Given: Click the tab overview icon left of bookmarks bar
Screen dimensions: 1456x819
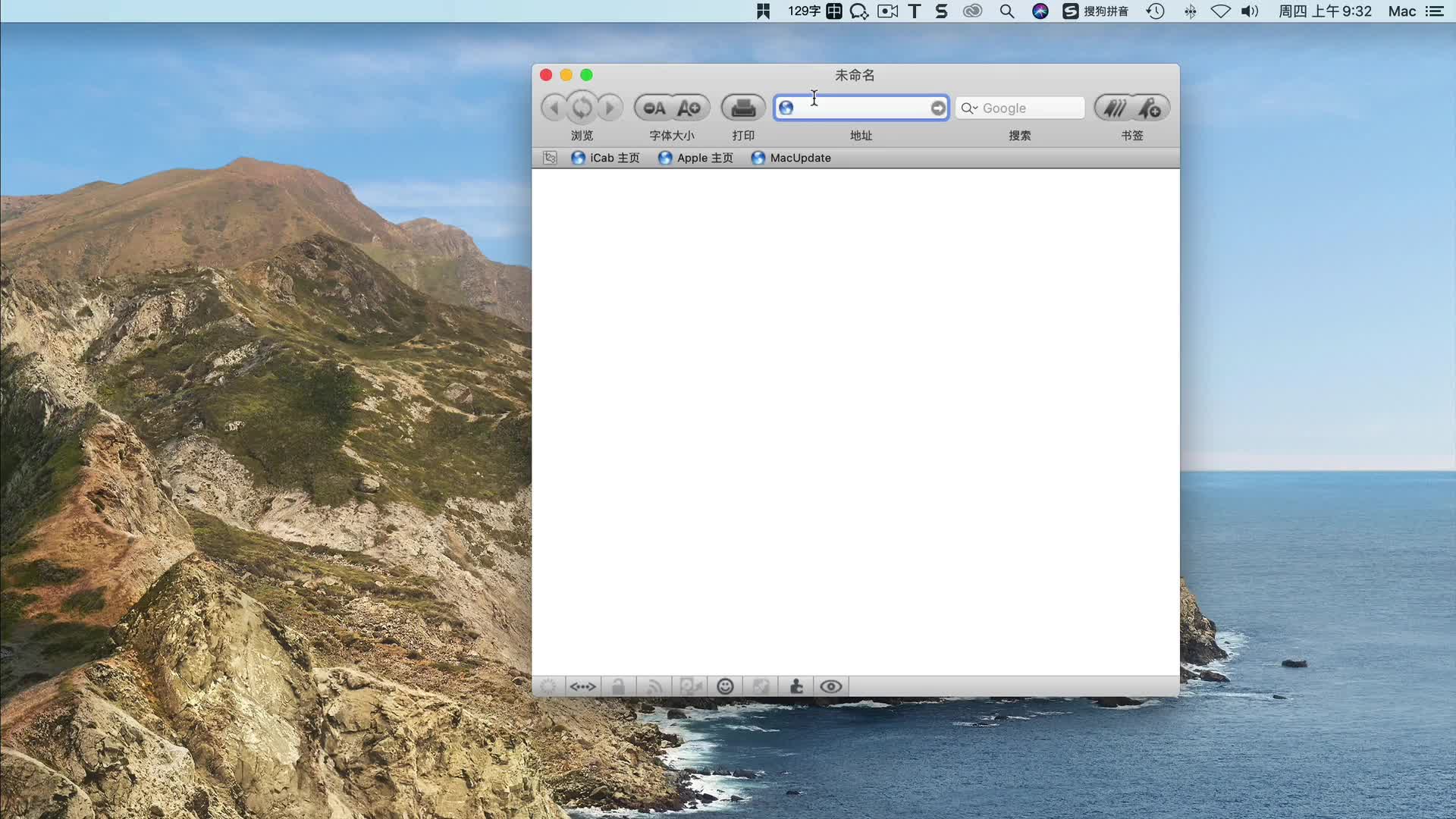Looking at the screenshot, I should coord(549,158).
